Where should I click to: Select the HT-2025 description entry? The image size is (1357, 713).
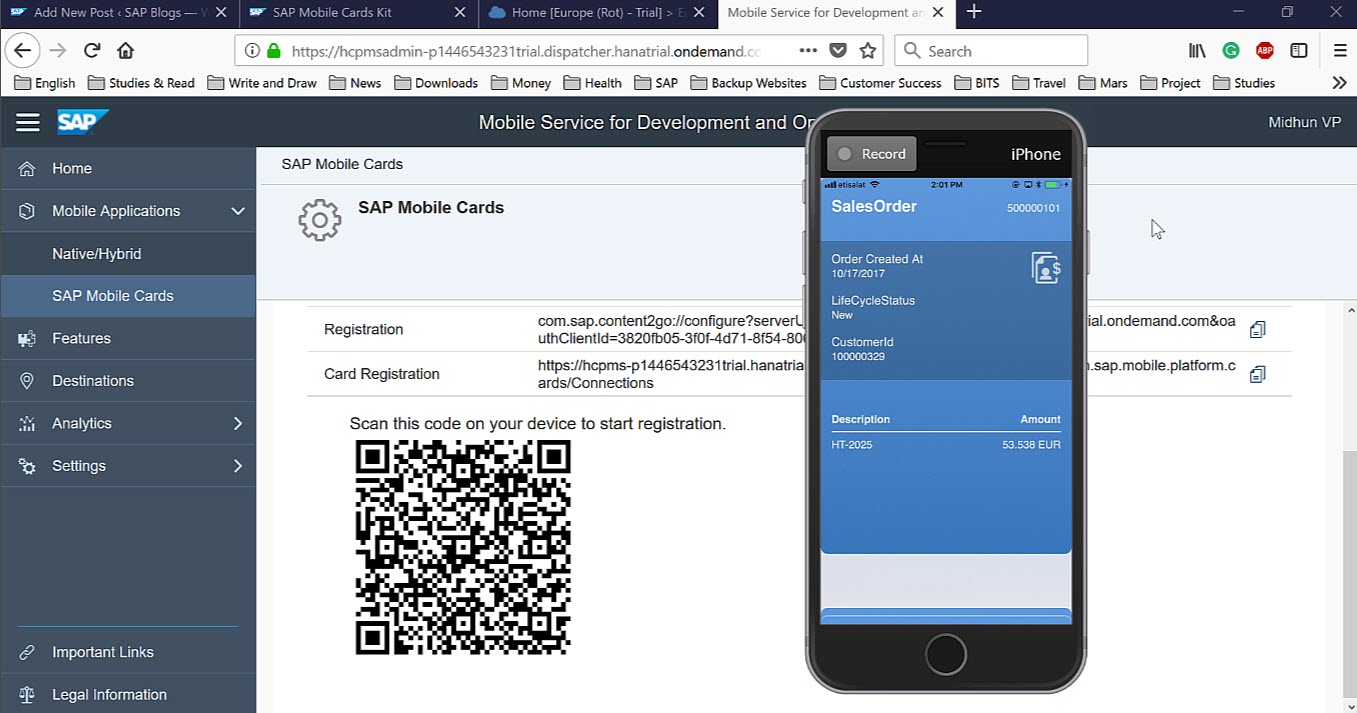click(x=852, y=444)
